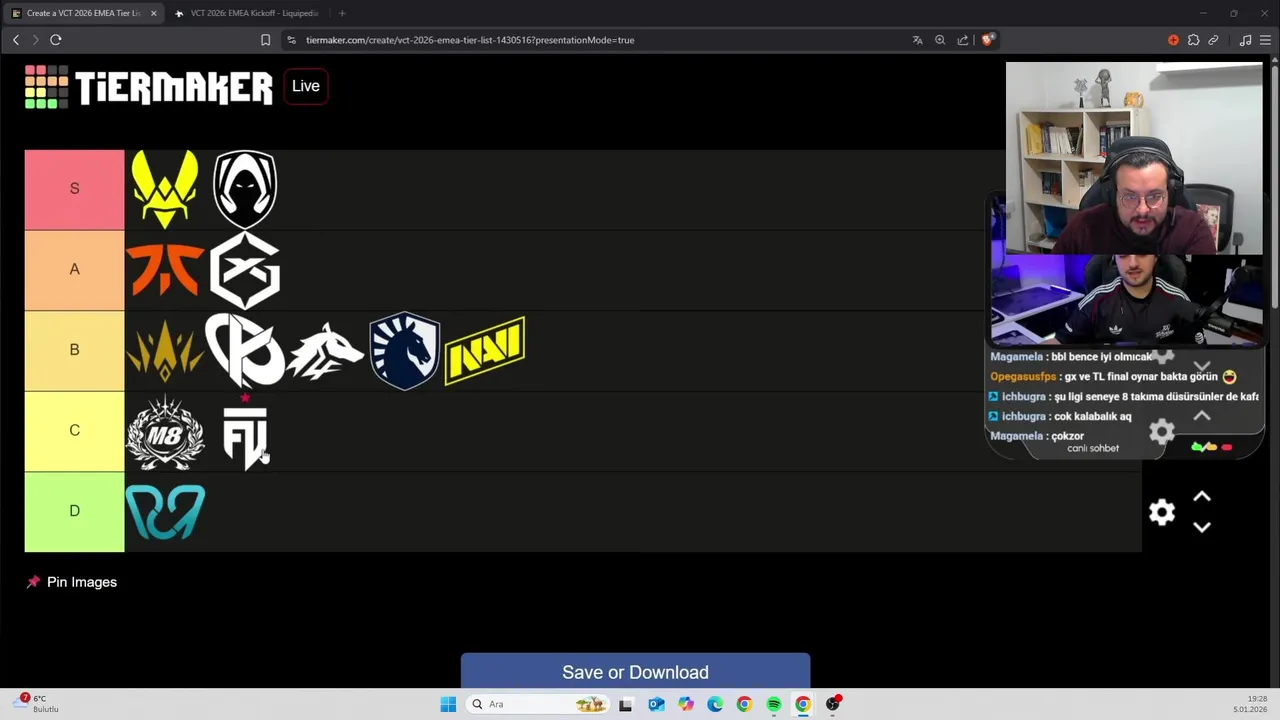
Task: Open settings gear for the D tier row
Action: coord(1162,512)
